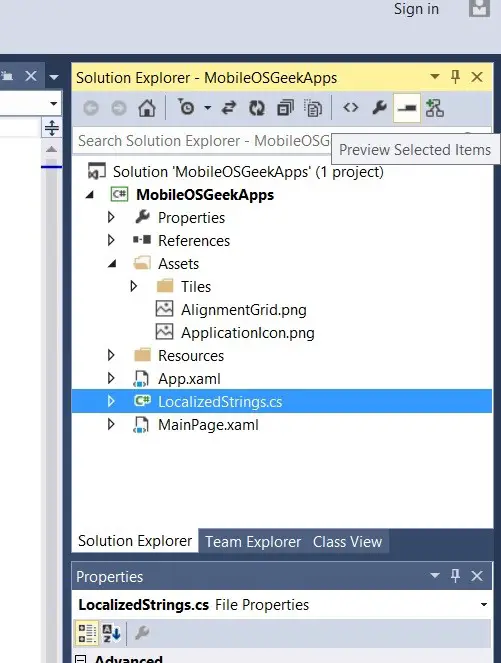Switch to the Class View tab
The width and height of the screenshot is (501, 663).
348,542
